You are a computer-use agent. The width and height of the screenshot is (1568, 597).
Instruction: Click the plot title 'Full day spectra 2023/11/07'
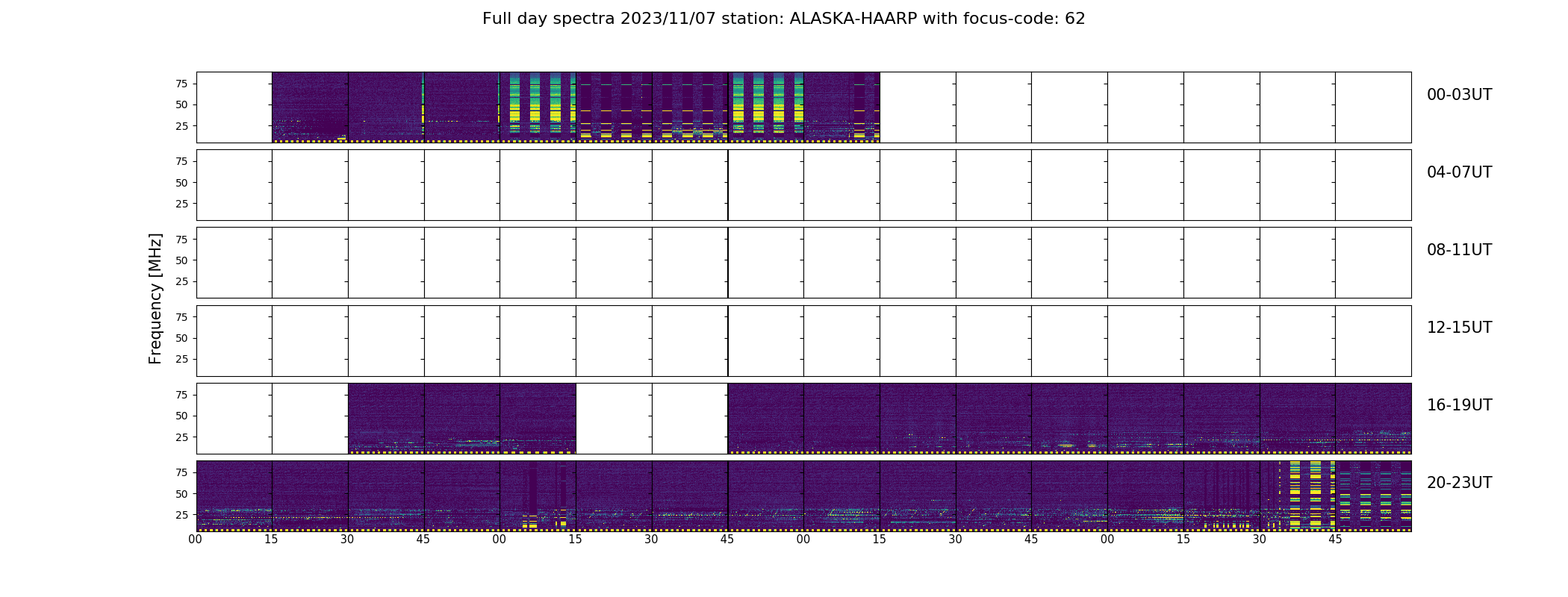599,19
